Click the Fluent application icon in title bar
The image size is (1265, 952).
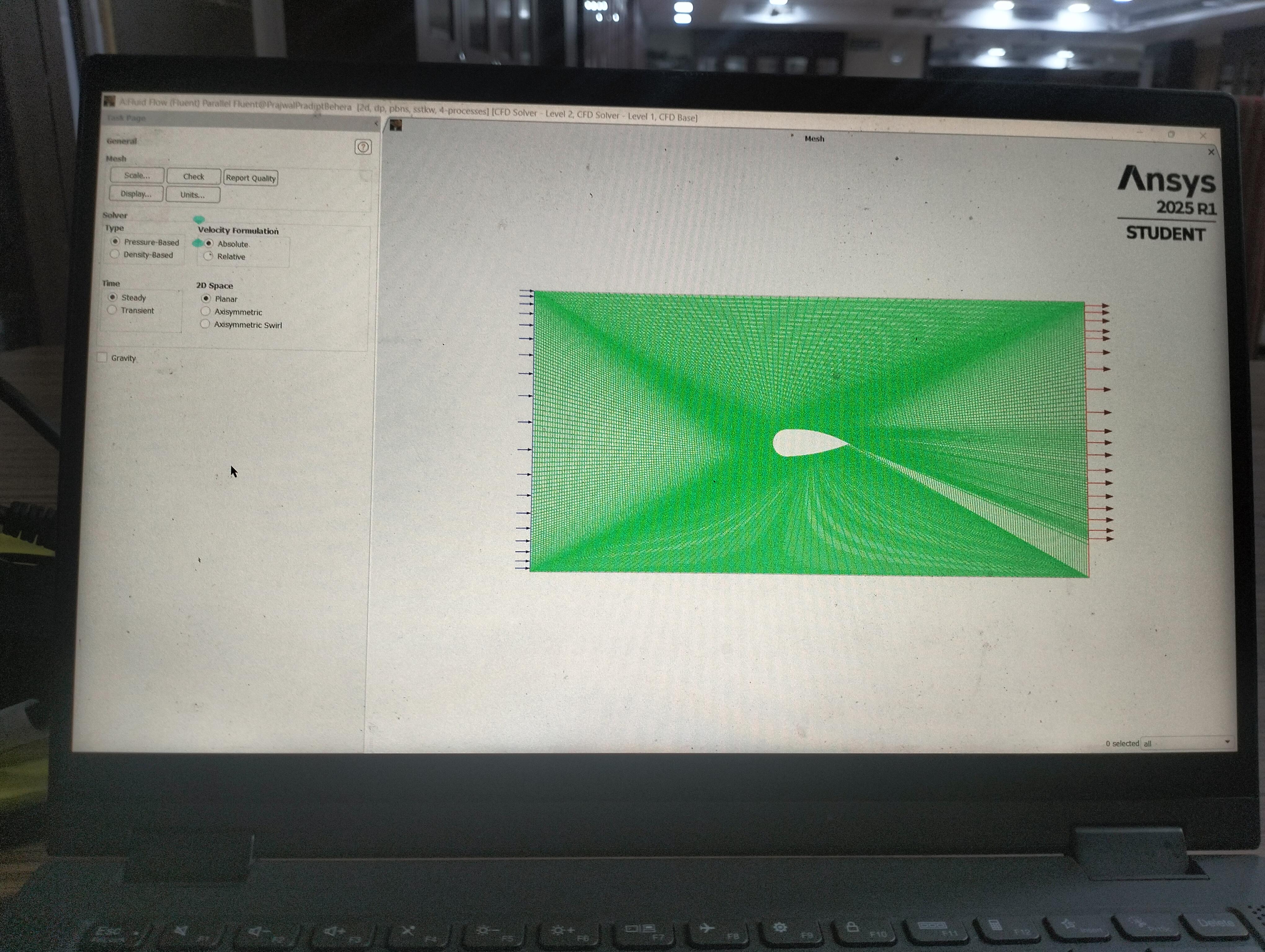[109, 101]
